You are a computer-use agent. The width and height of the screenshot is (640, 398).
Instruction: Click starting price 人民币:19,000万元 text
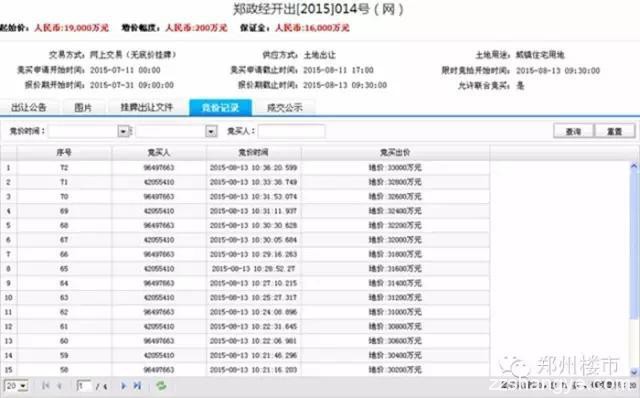[71, 28]
